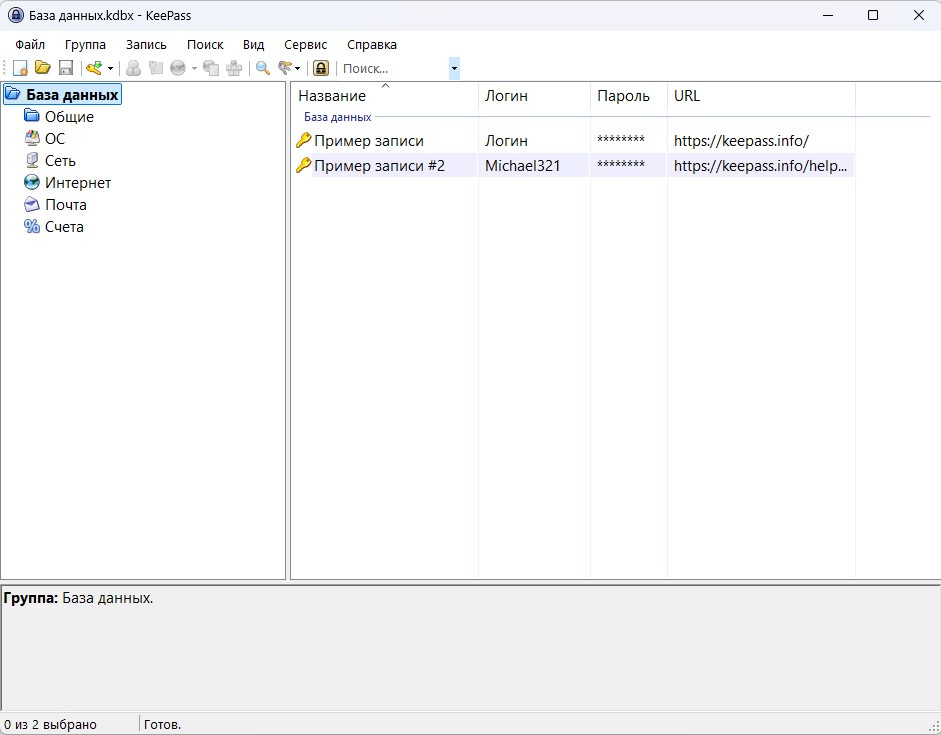This screenshot has width=941, height=735.
Task: Click the Счета percent icon
Action: [32, 226]
